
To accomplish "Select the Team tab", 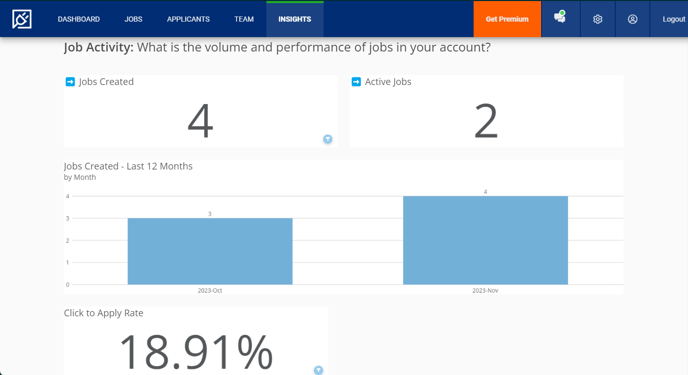I will [244, 19].
